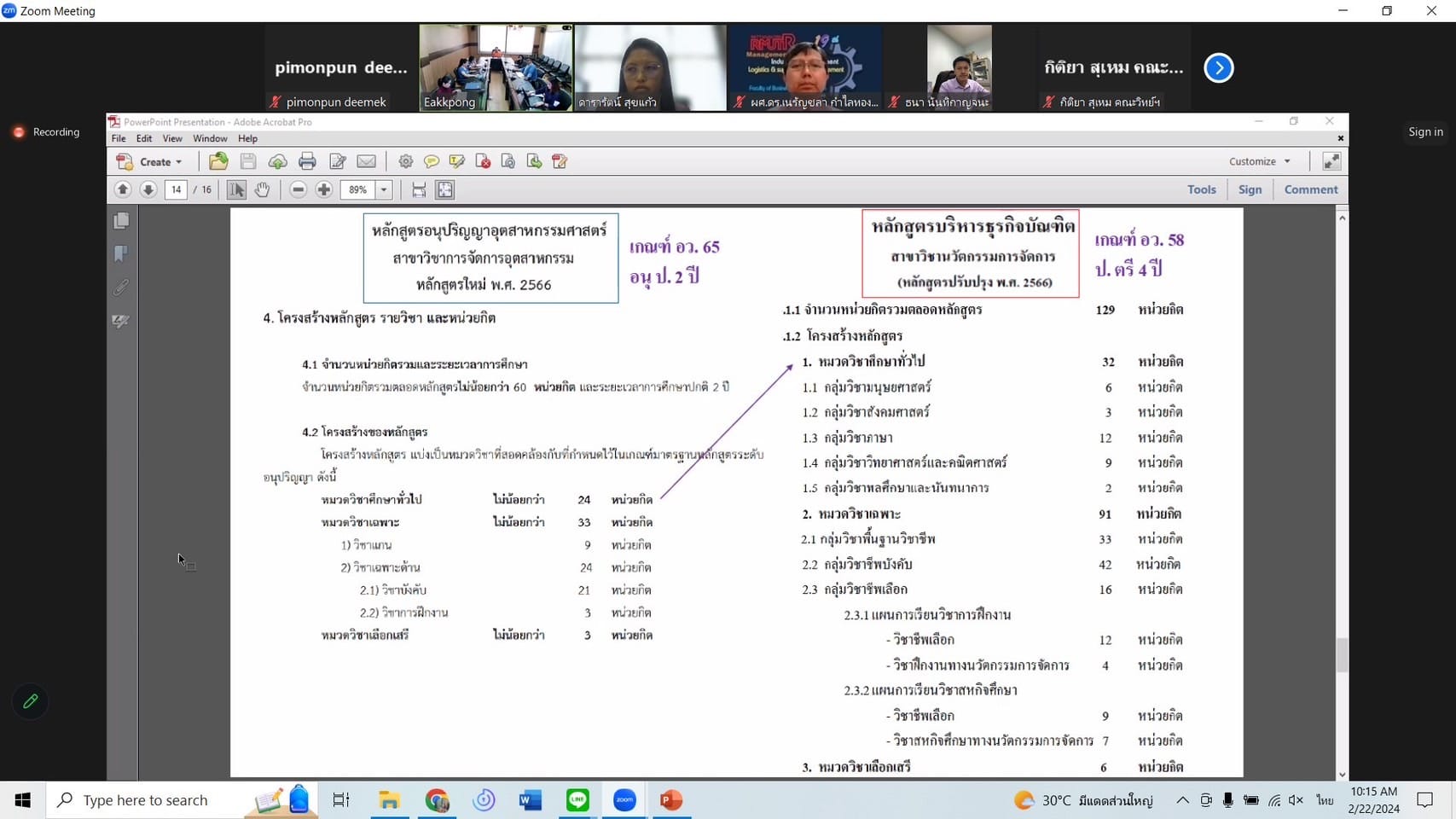Go to the next page arrow

(x=148, y=189)
